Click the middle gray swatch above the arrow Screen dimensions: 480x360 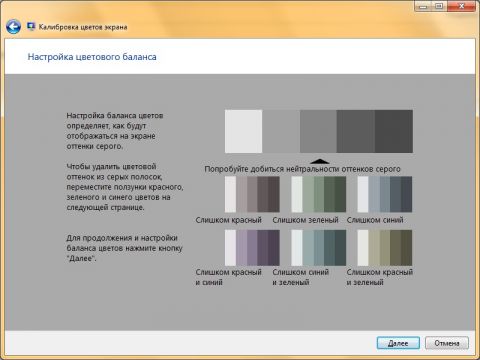(x=318, y=131)
